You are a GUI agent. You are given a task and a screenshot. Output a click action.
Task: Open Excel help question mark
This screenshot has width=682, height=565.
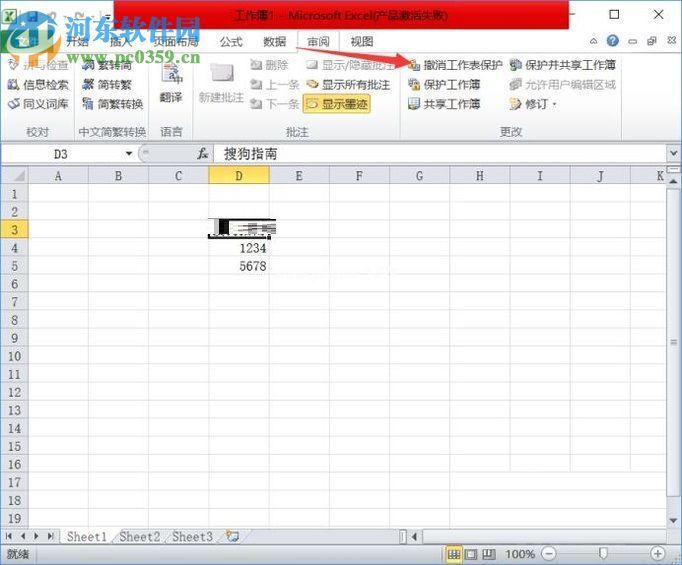click(x=613, y=41)
